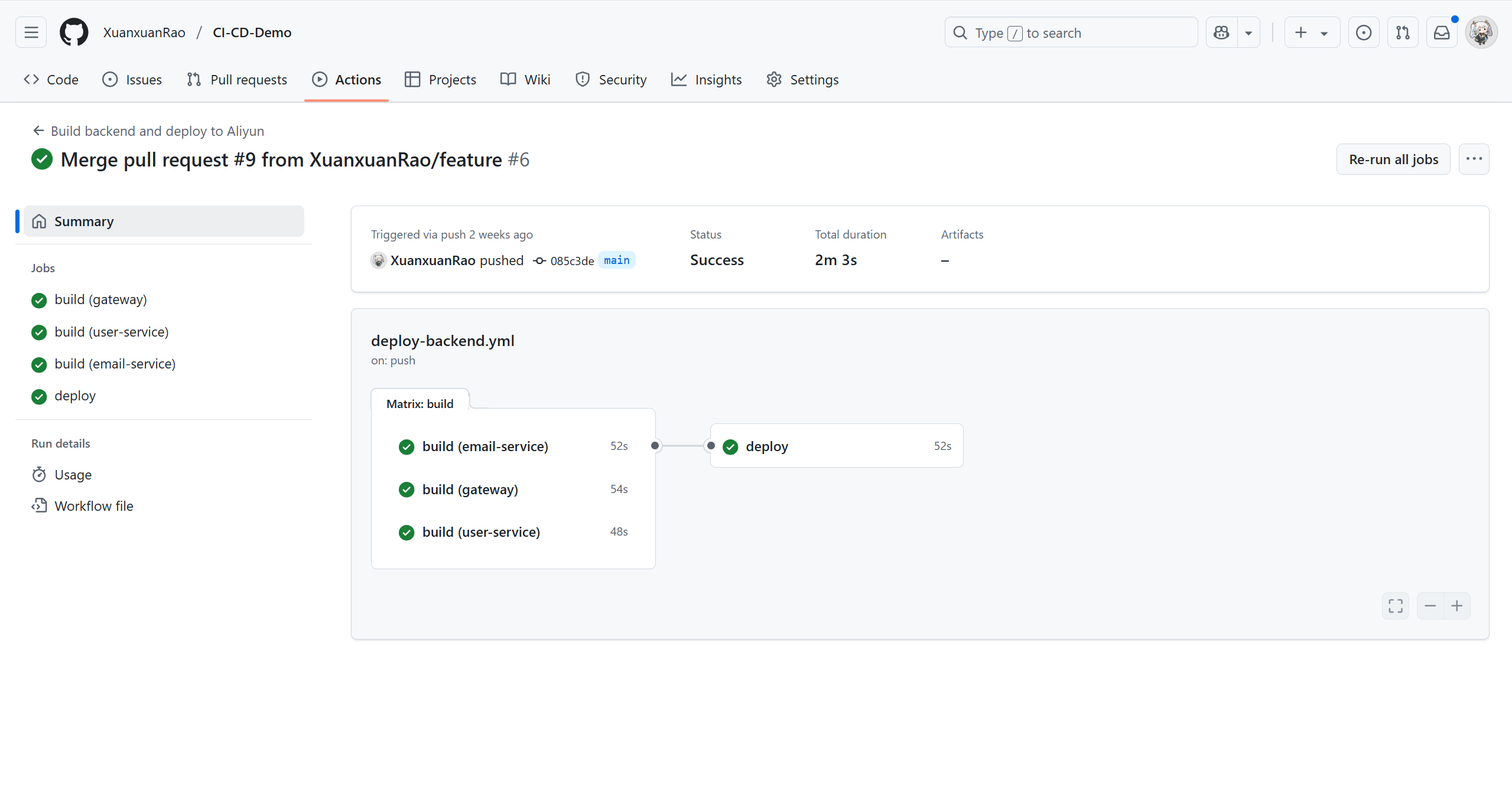Click the search input field
This screenshot has height=796, width=1512.
point(1071,33)
